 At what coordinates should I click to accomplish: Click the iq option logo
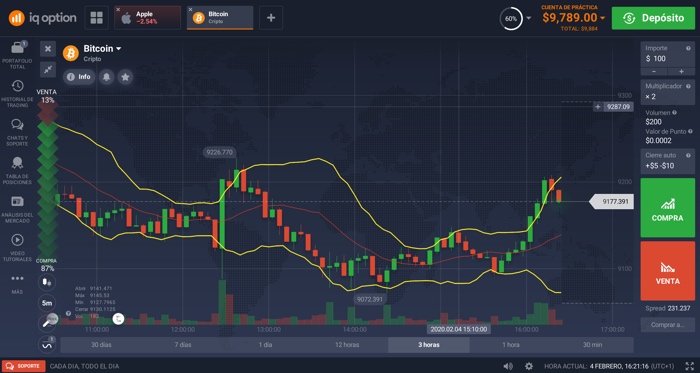click(x=42, y=18)
